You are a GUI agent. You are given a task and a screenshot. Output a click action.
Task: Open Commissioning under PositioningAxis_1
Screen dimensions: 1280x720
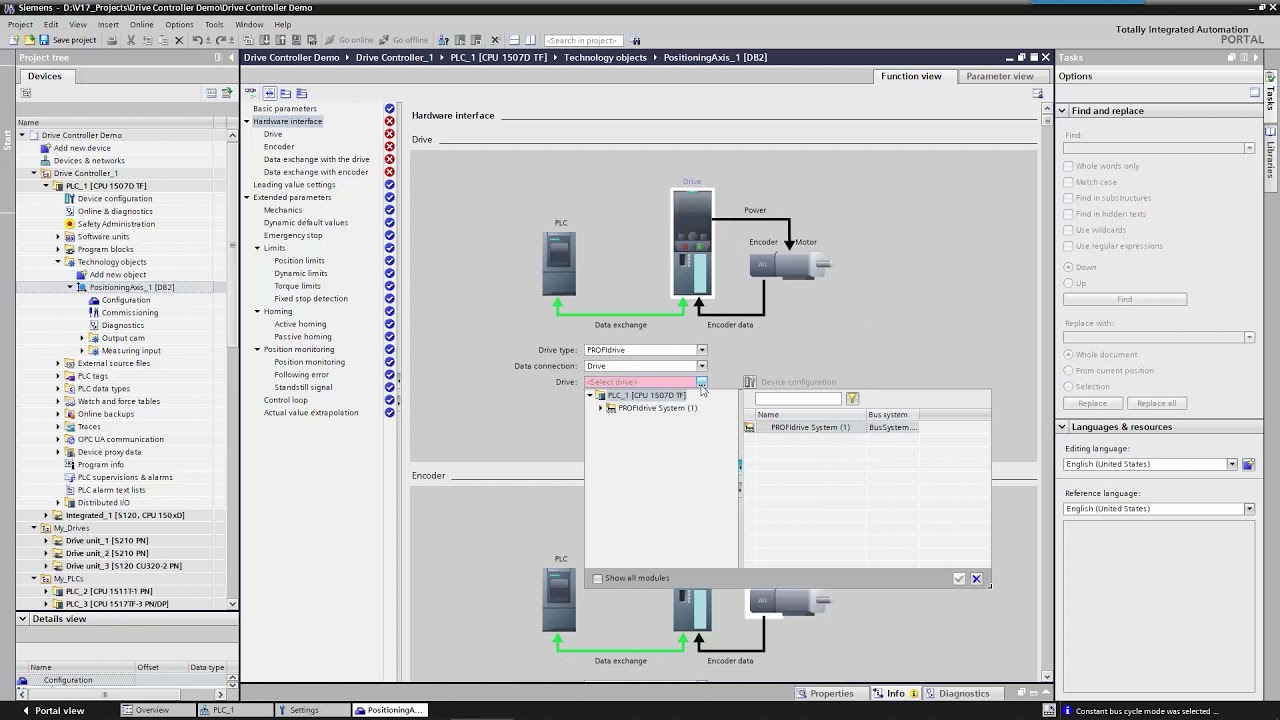tap(130, 313)
